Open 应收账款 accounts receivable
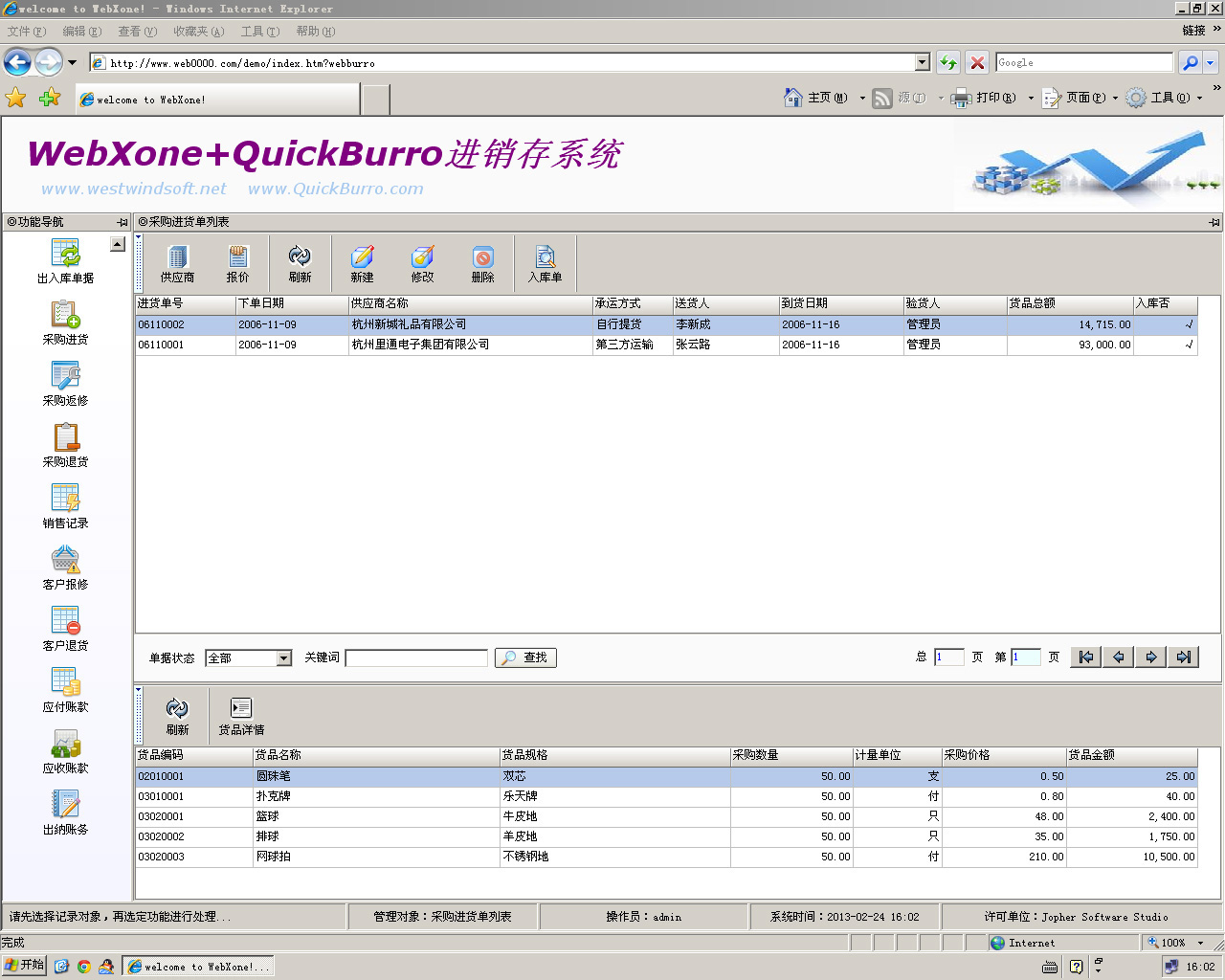The image size is (1225, 980). (x=65, y=751)
